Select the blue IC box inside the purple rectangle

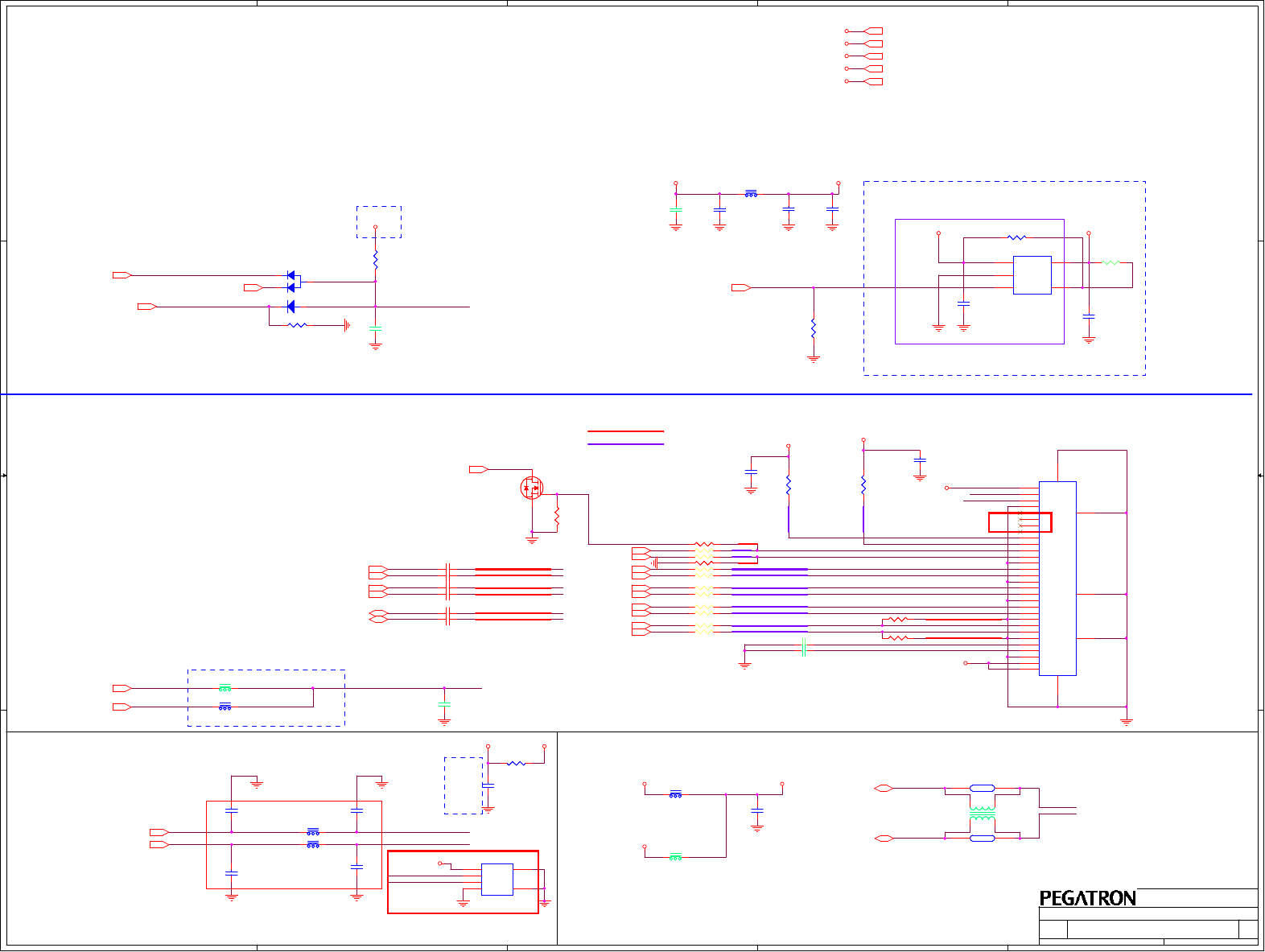[1032, 275]
